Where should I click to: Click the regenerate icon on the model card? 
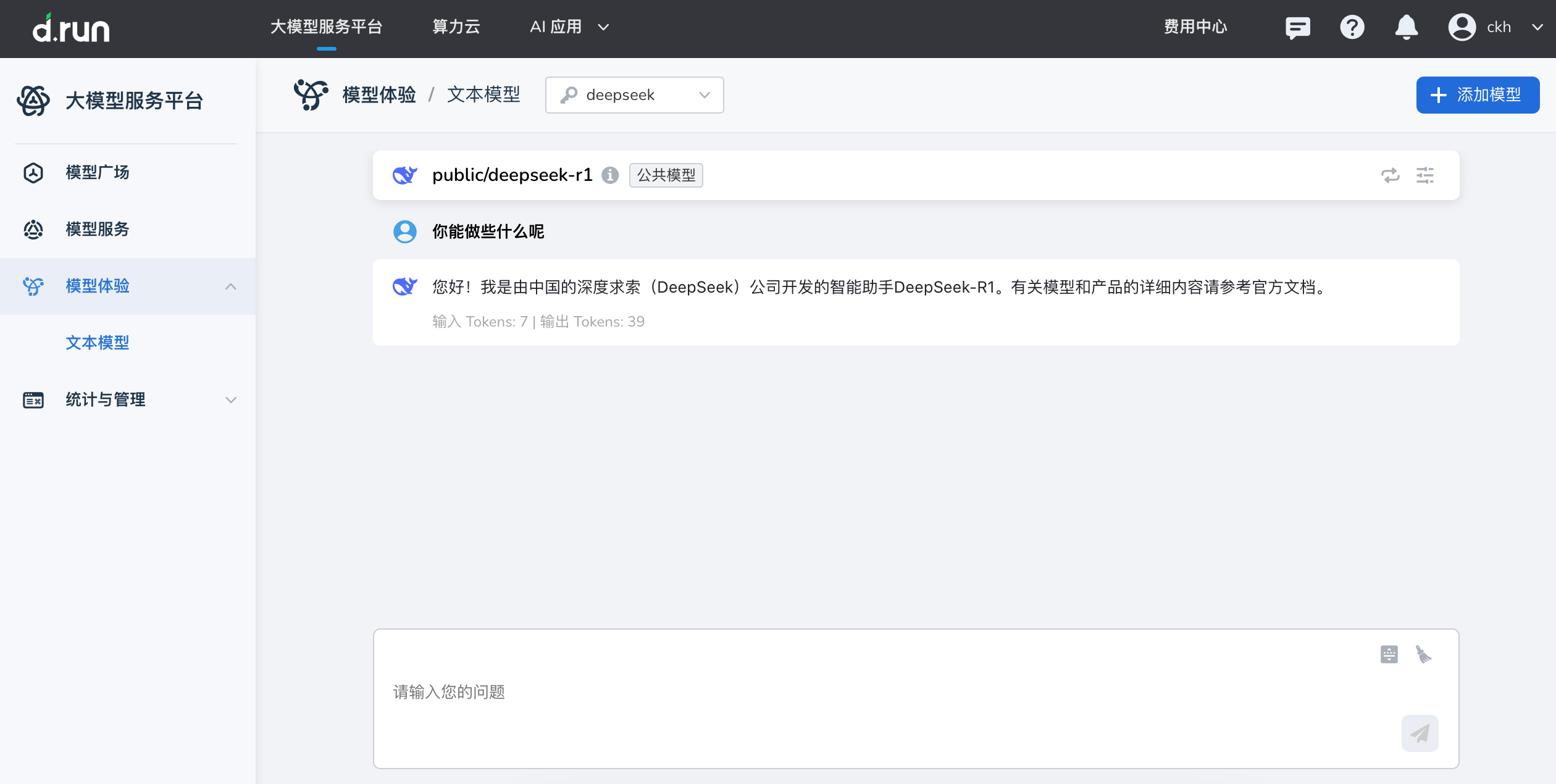pyautogui.click(x=1390, y=175)
